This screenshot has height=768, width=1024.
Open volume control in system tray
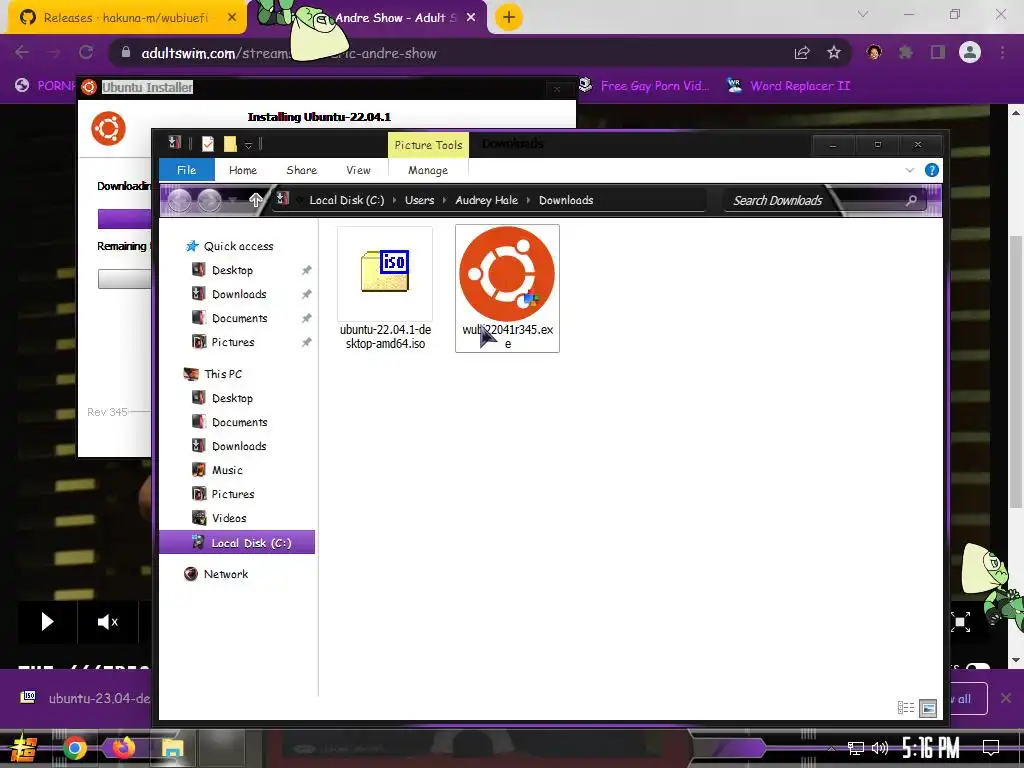tap(880, 748)
